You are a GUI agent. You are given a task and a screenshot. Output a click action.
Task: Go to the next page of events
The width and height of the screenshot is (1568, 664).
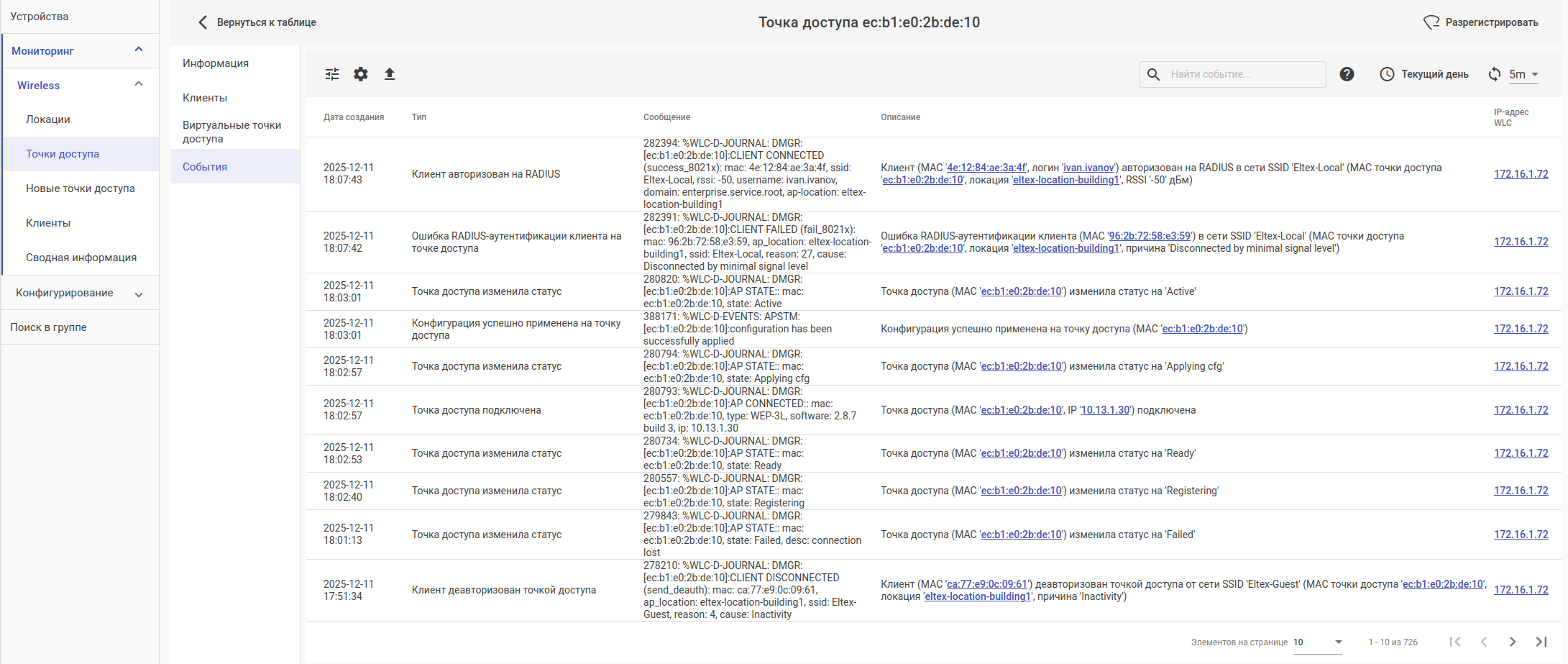pos(1513,642)
